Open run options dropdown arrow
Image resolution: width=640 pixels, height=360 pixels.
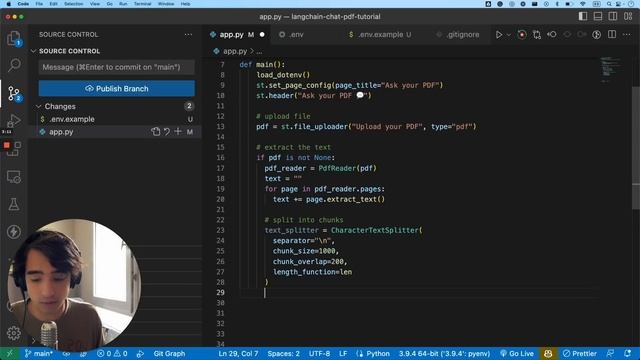coord(509,35)
